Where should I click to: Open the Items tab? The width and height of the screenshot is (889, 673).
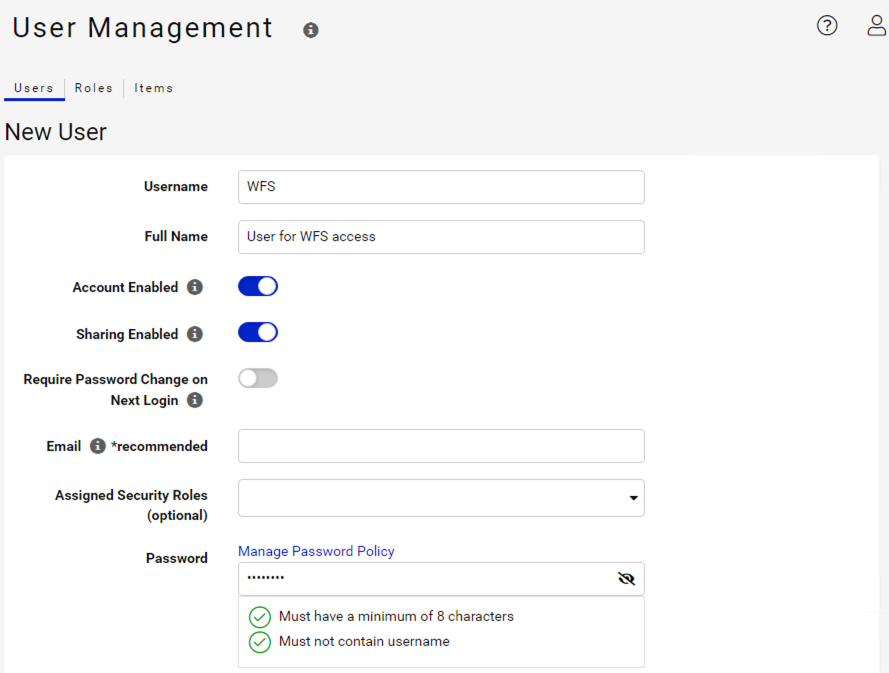point(153,88)
